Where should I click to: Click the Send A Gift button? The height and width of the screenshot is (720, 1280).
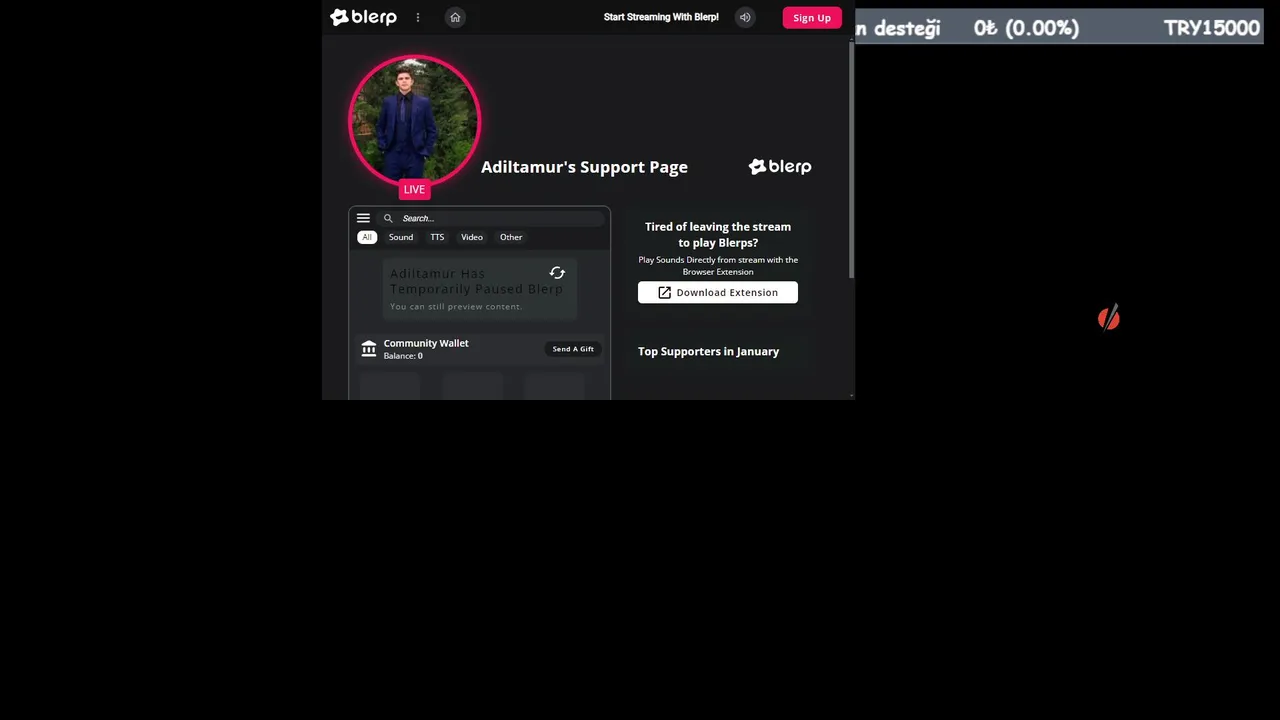(573, 349)
